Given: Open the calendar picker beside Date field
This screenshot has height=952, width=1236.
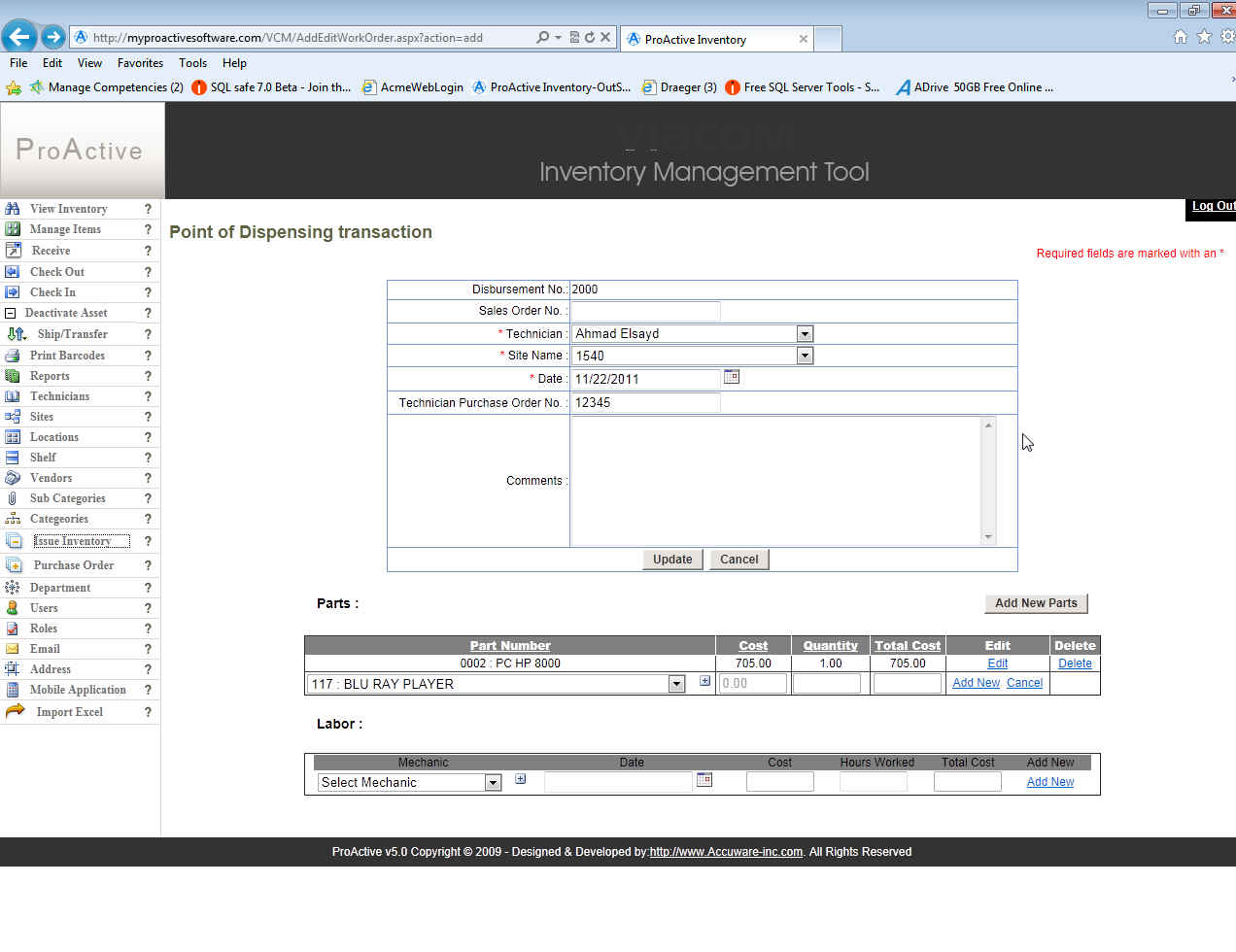Looking at the screenshot, I should (732, 377).
